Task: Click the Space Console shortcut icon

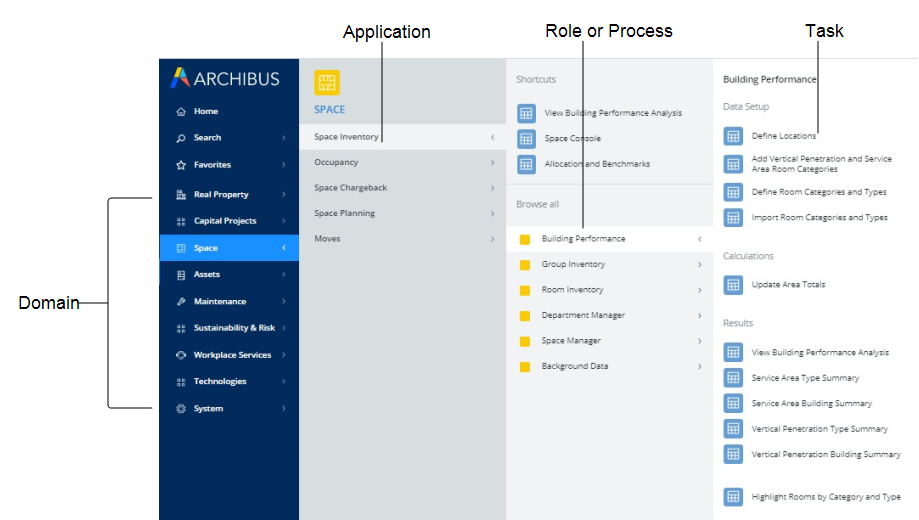Action: click(x=526, y=138)
